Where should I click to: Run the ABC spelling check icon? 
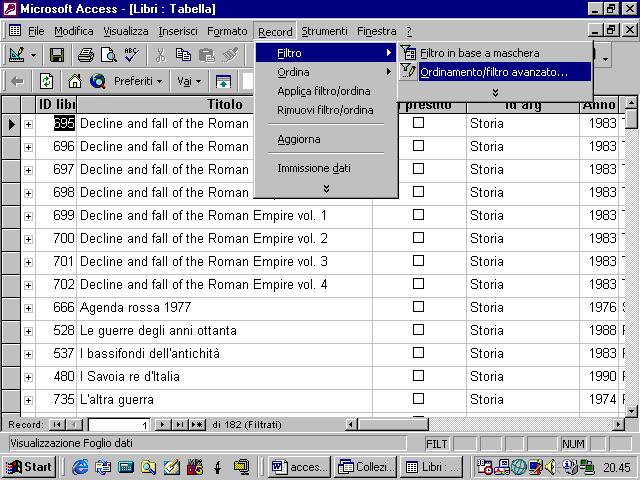131,55
